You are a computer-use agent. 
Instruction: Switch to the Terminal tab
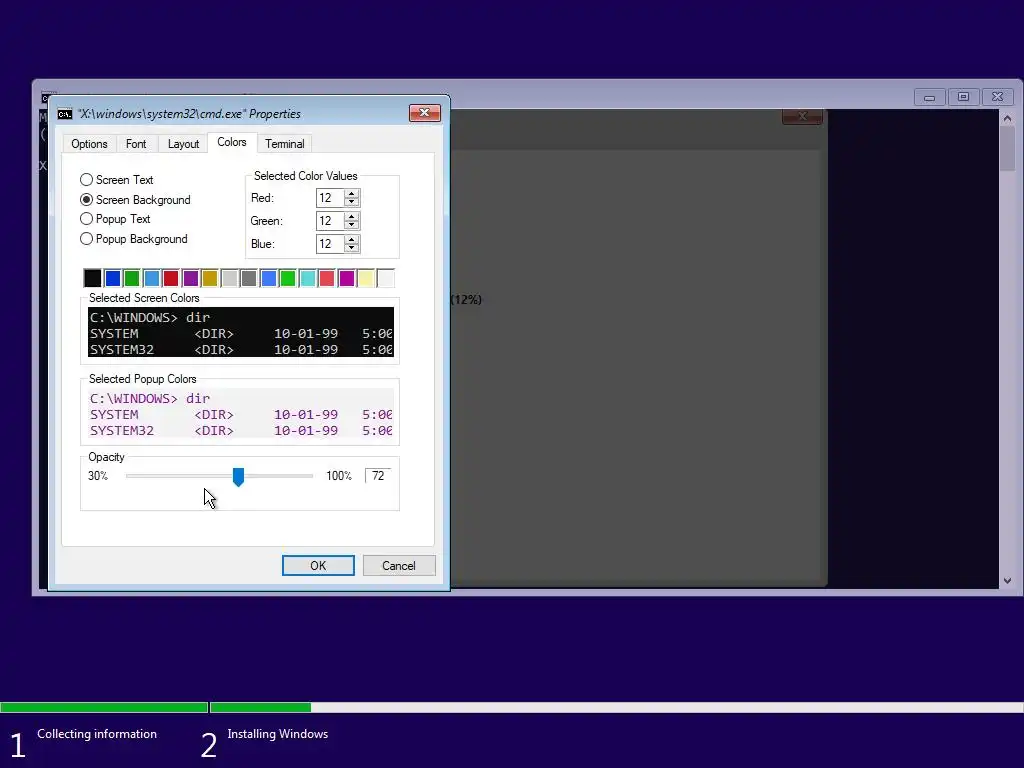point(285,144)
